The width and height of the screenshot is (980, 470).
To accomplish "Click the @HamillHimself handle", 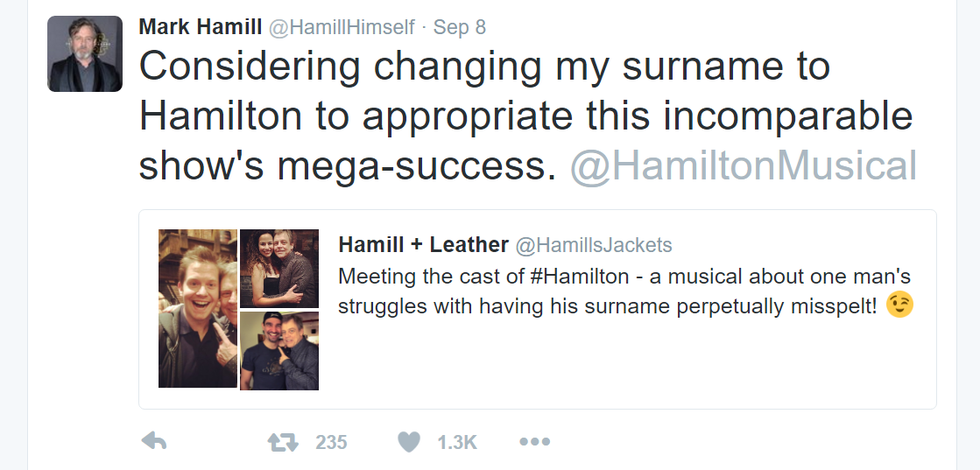I will (x=341, y=26).
